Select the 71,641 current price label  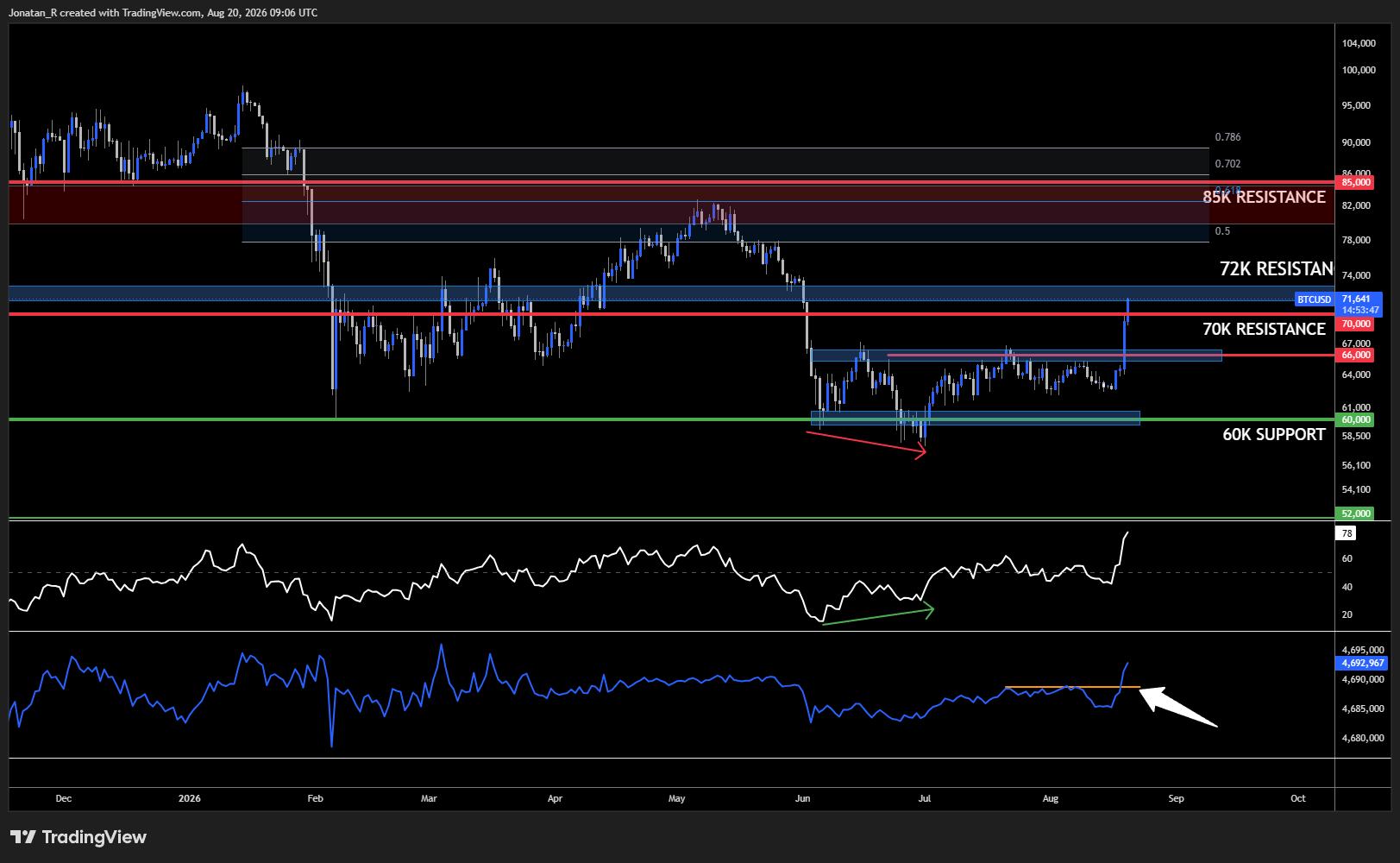point(1358,299)
